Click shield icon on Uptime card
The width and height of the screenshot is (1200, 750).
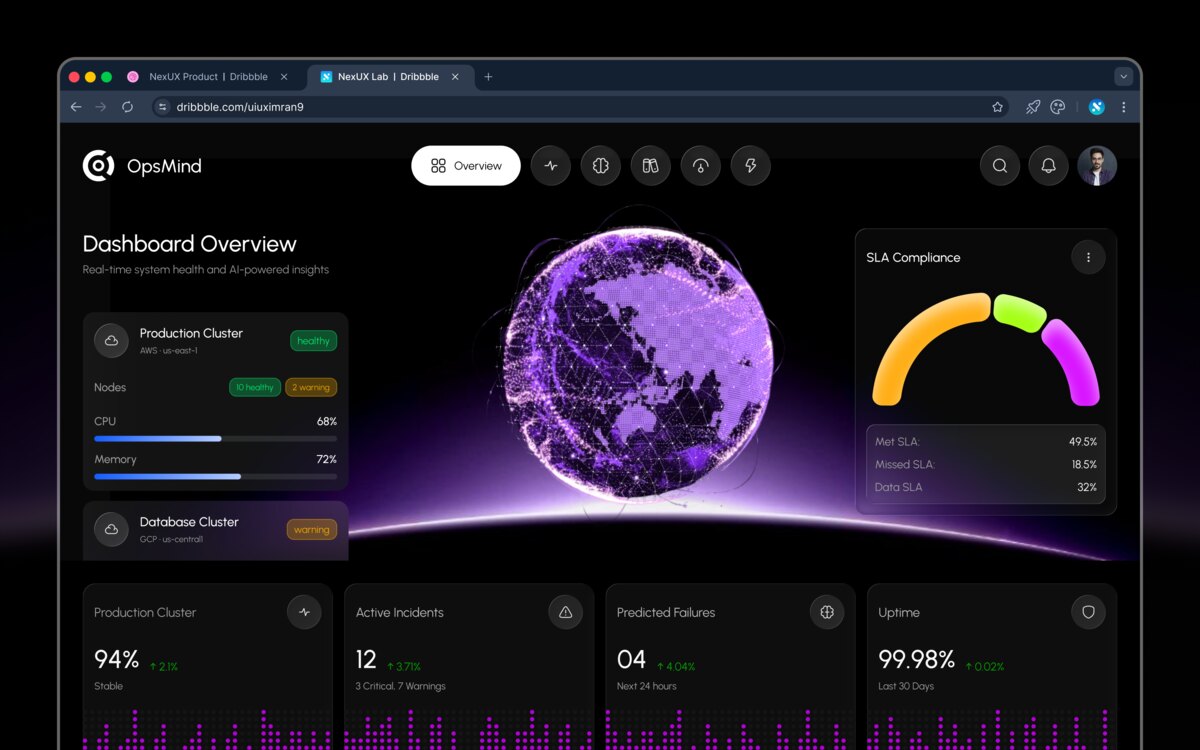tap(1089, 612)
